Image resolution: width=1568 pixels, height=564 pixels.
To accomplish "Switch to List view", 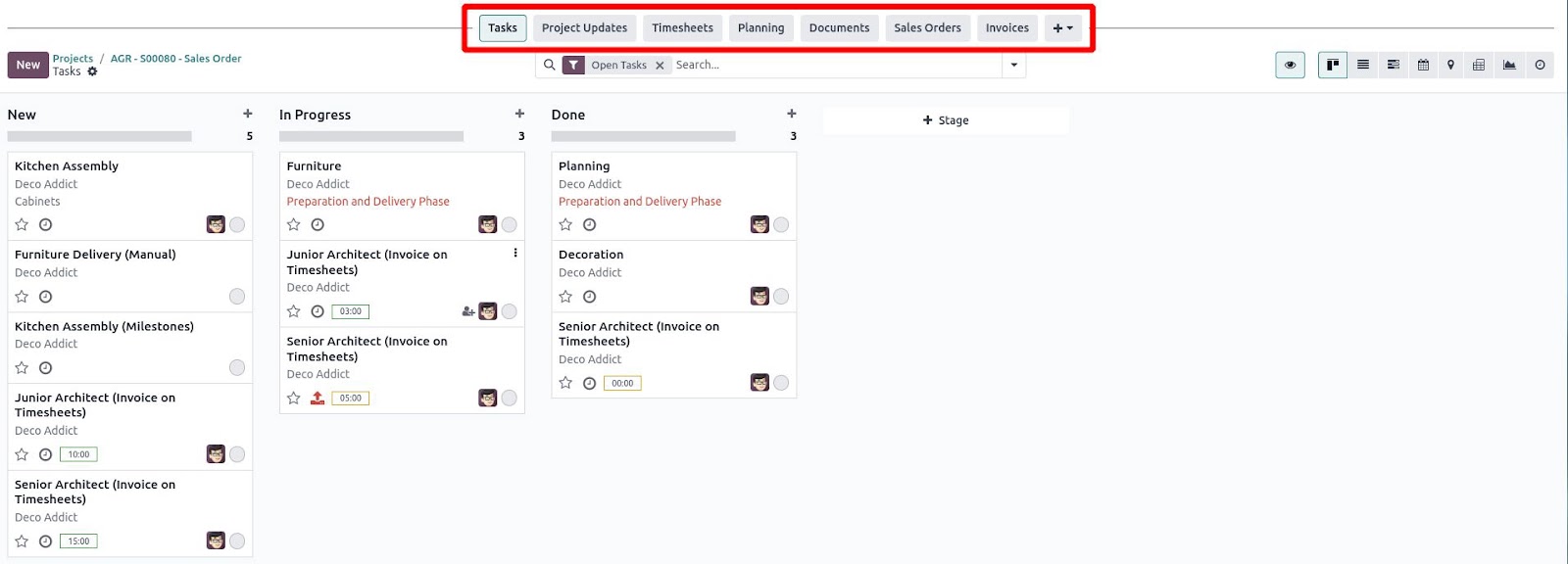I will [x=1363, y=66].
